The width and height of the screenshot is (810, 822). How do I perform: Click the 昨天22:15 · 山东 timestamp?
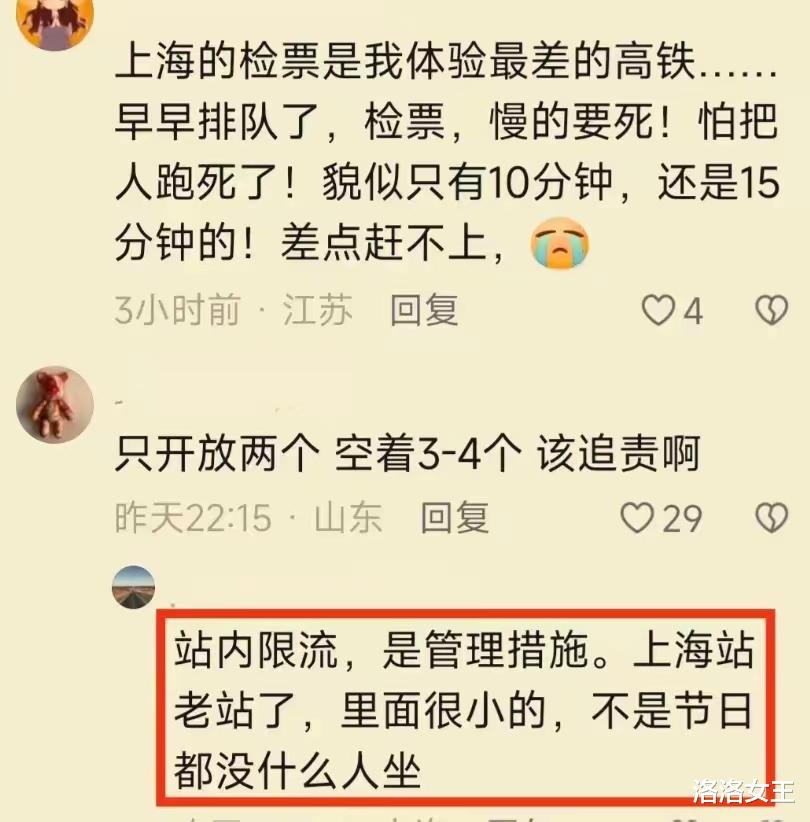coord(248,518)
